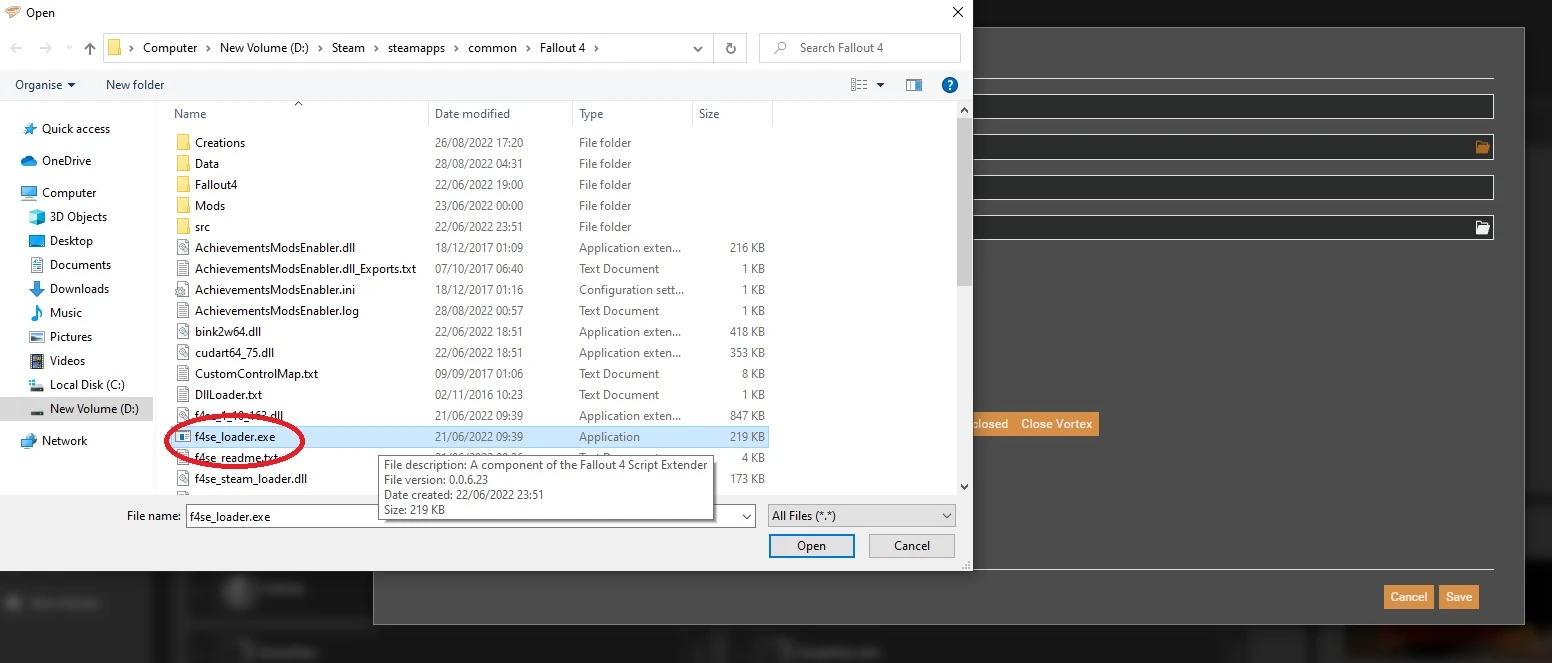
Task: Click Save button in Vortex dialog
Action: click(1459, 597)
